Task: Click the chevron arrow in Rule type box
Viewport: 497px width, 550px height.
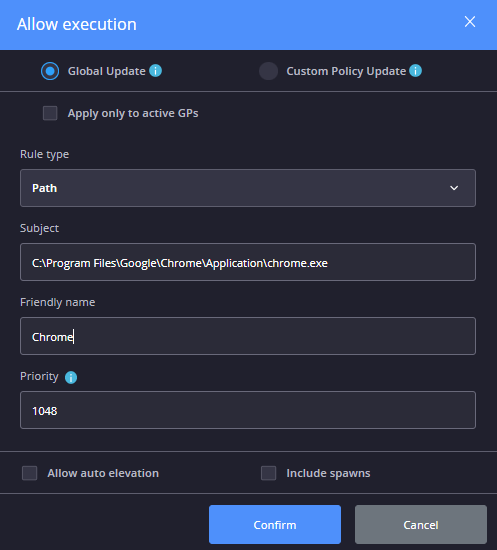Action: 454,188
